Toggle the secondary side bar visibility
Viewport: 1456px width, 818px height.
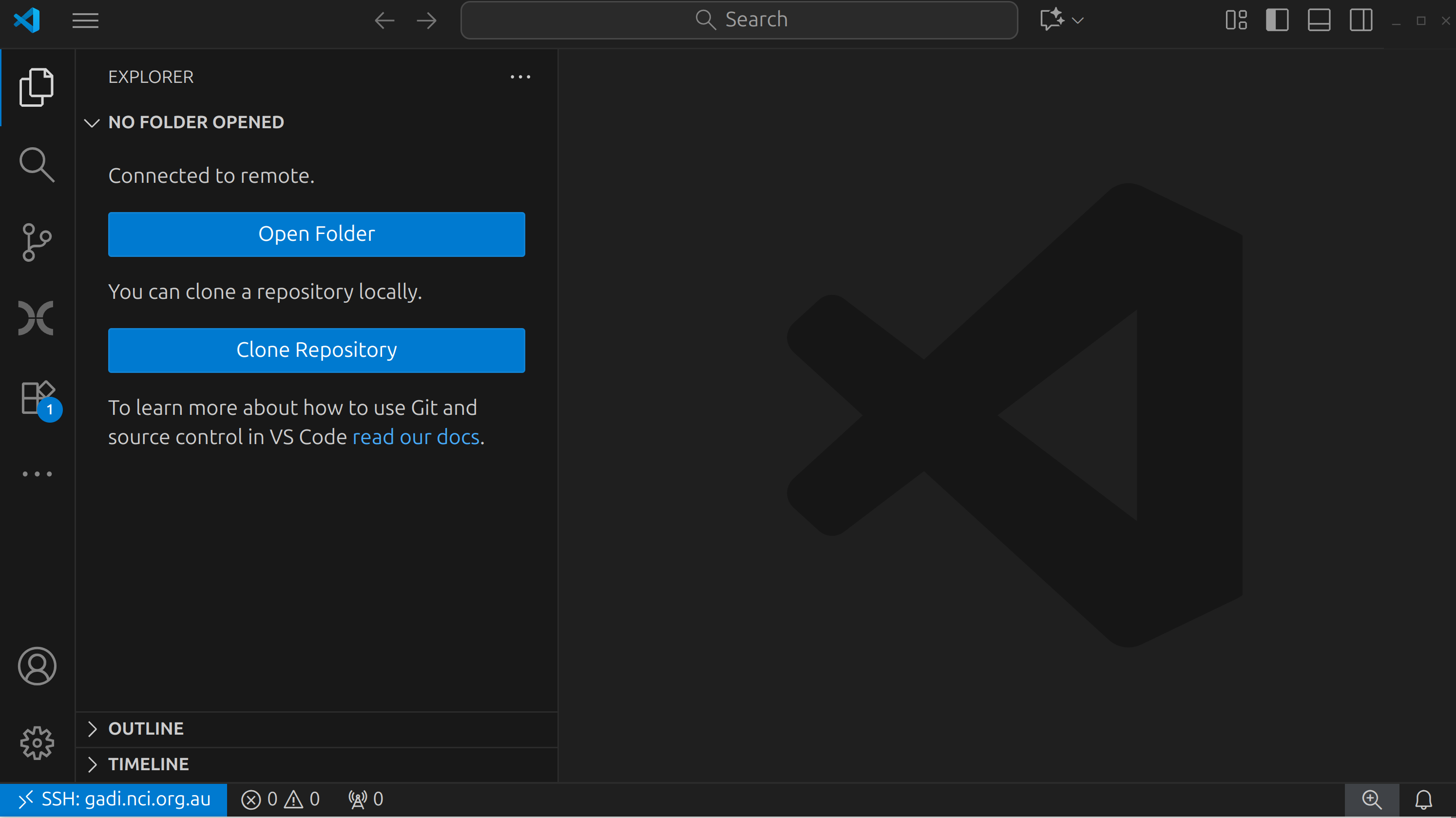pyautogui.click(x=1360, y=20)
